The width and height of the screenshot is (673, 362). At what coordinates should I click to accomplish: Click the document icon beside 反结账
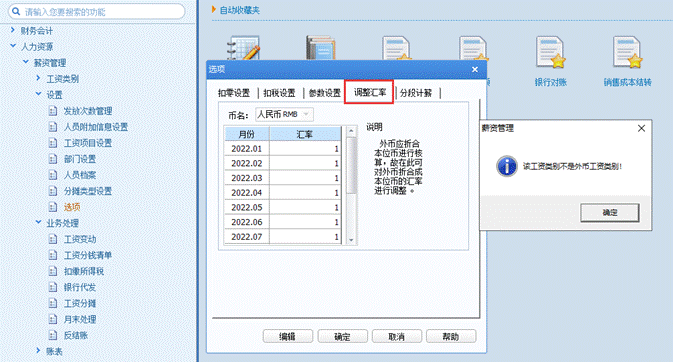click(x=52, y=335)
